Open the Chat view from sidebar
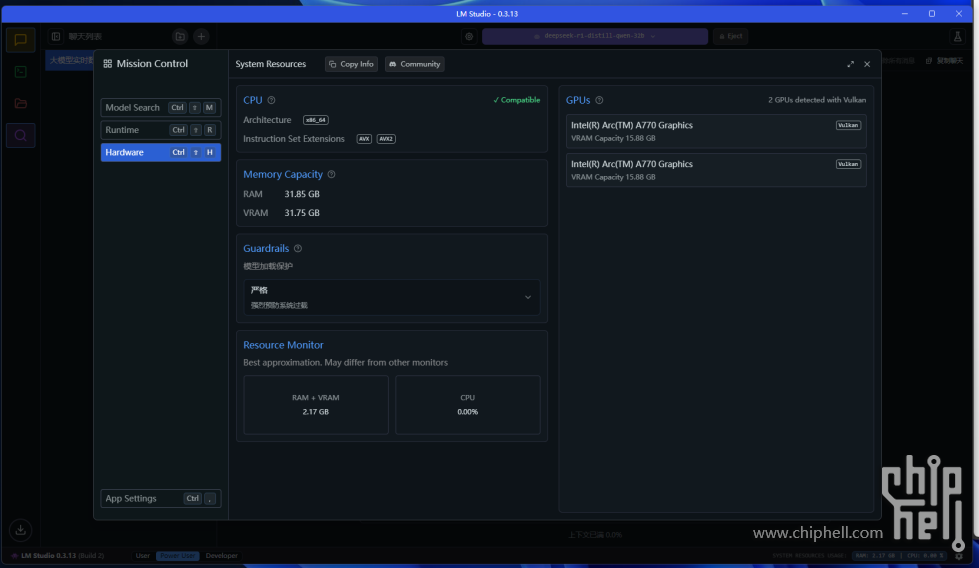The height and width of the screenshot is (568, 979). pyautogui.click(x=20, y=40)
